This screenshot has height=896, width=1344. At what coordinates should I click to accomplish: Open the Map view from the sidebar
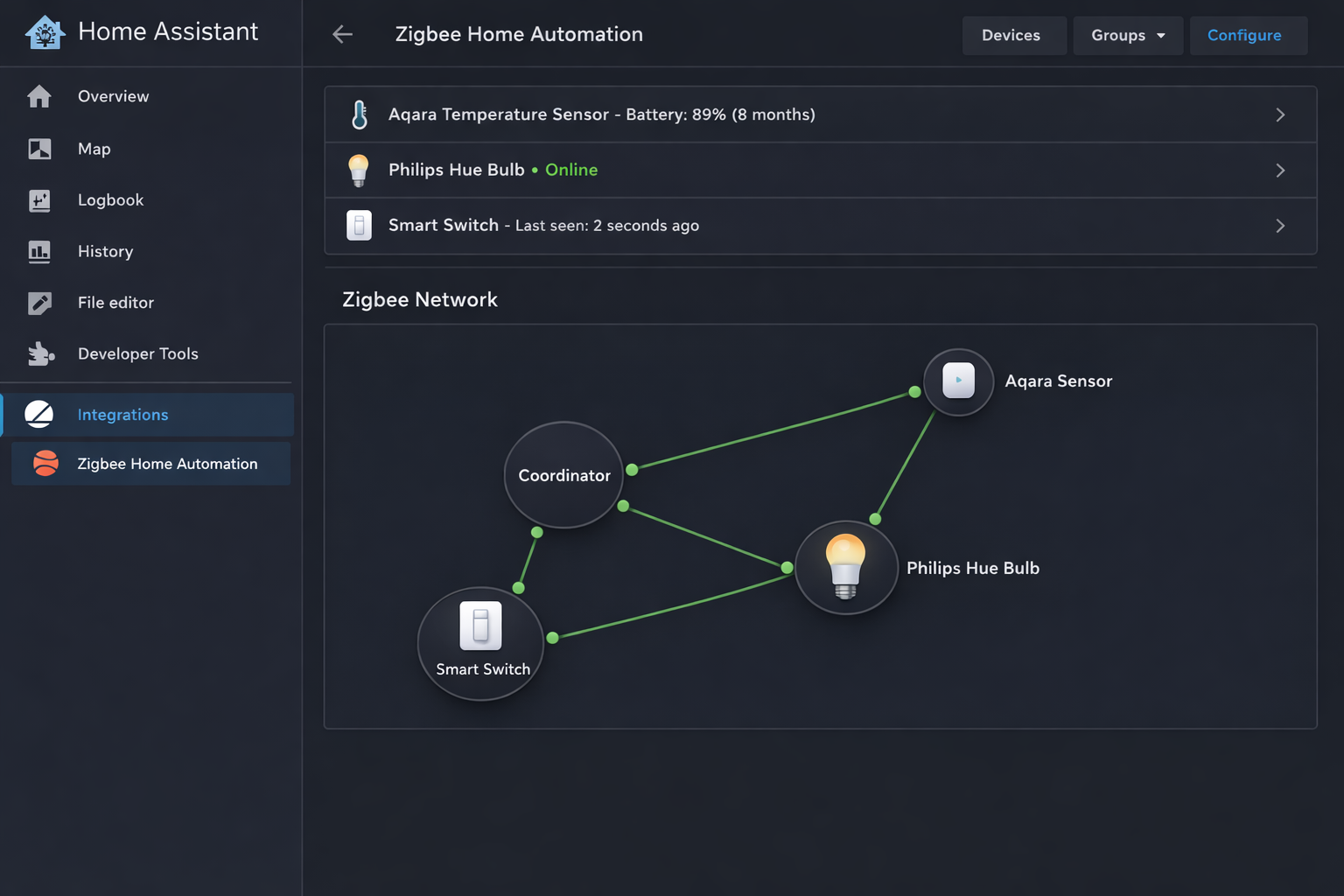(94, 149)
